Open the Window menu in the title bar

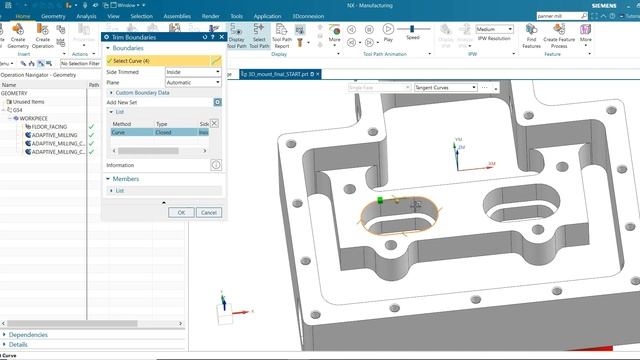pyautogui.click(x=126, y=5)
